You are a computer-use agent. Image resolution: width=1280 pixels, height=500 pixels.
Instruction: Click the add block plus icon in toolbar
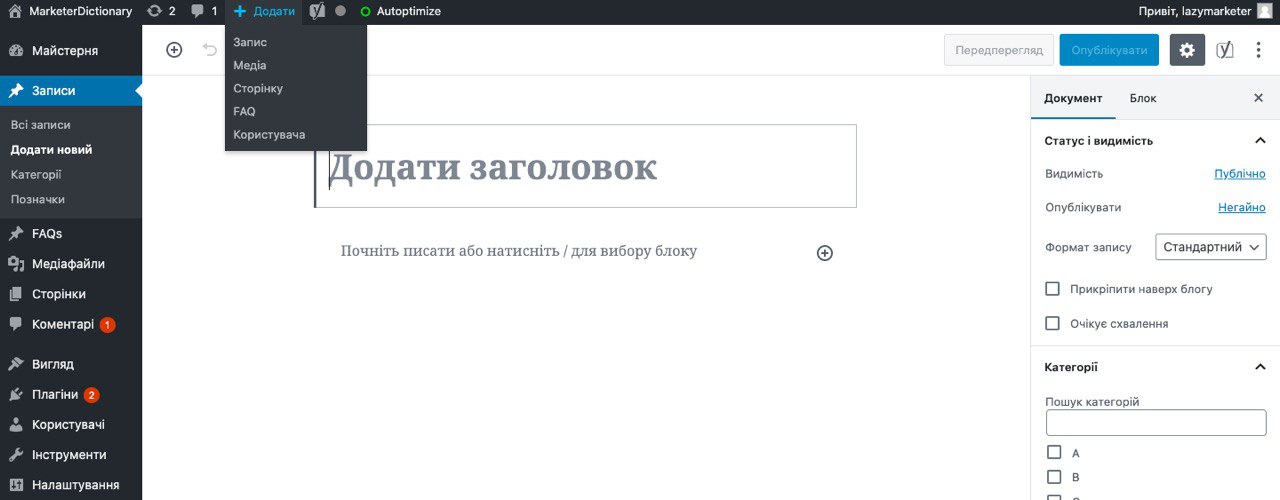[174, 49]
